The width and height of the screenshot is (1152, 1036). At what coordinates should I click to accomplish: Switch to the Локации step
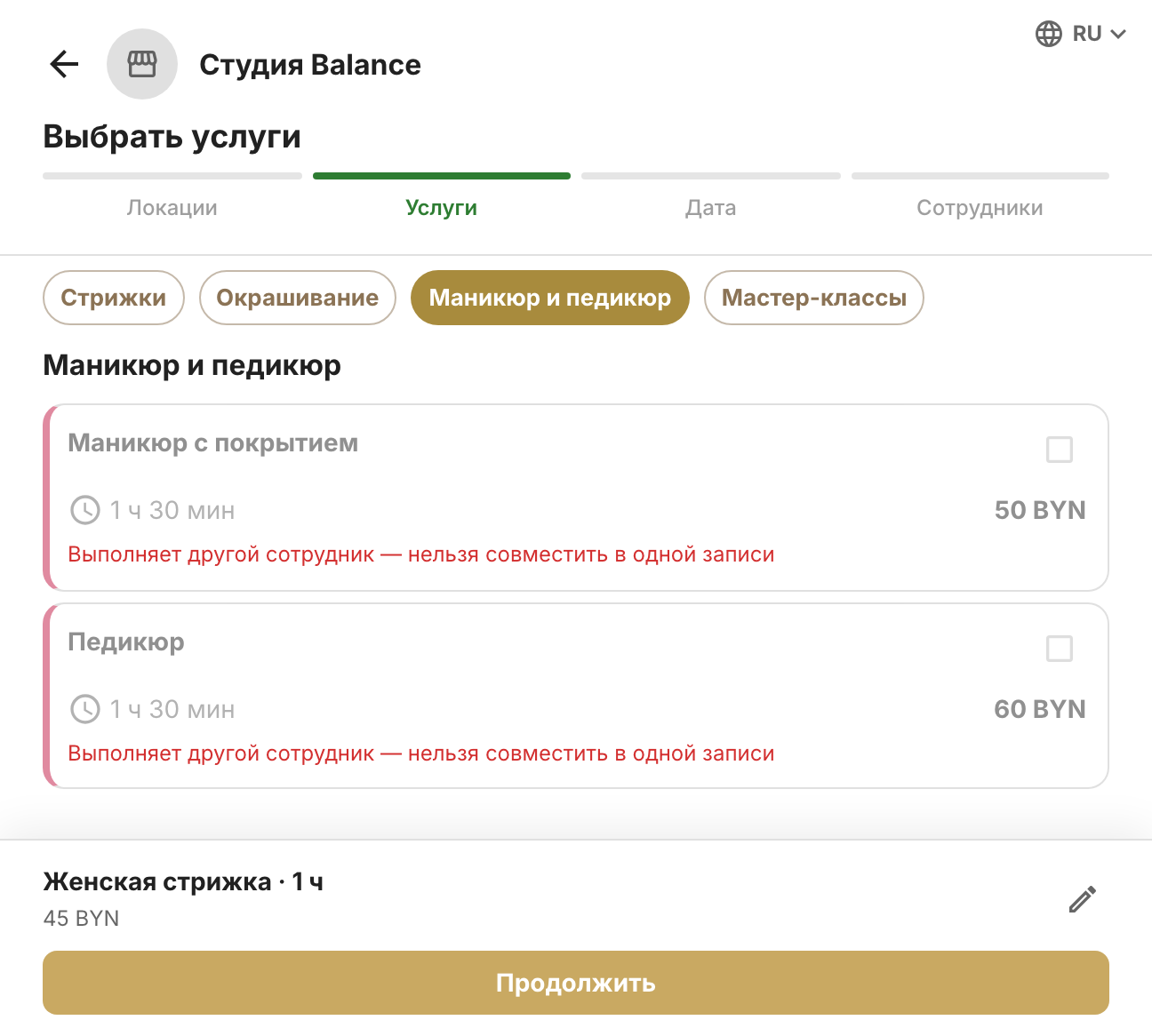[x=172, y=208]
